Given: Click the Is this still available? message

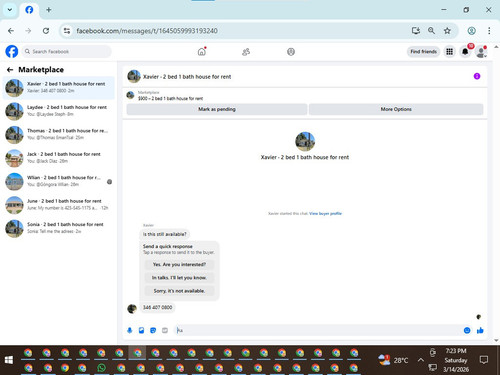Looking at the screenshot, I should pos(165,234).
